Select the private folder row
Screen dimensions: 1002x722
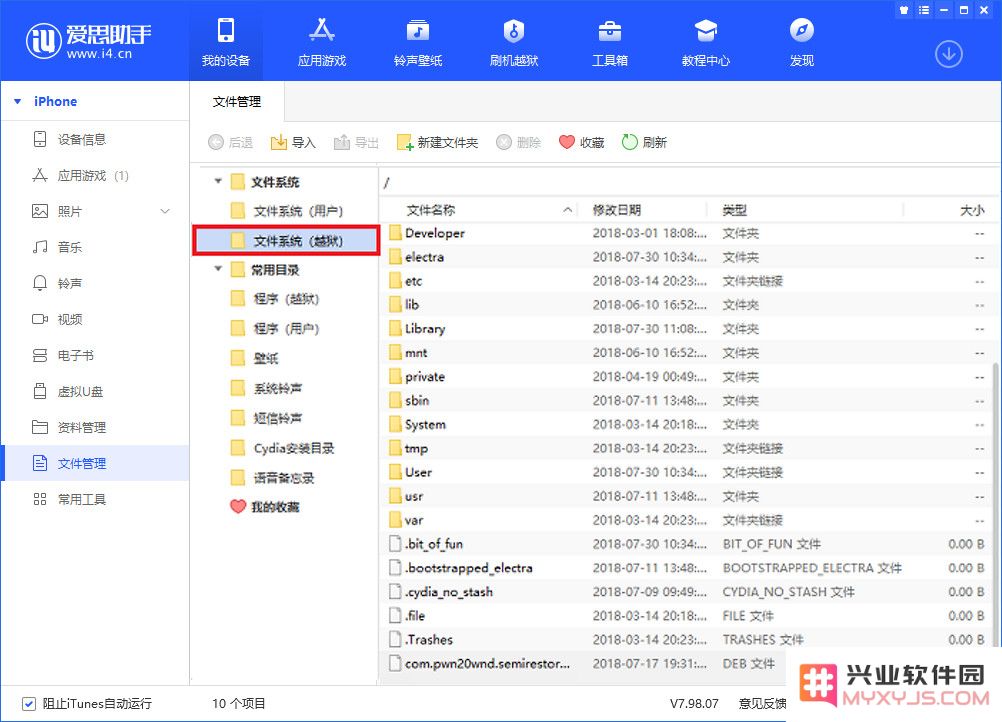point(687,376)
